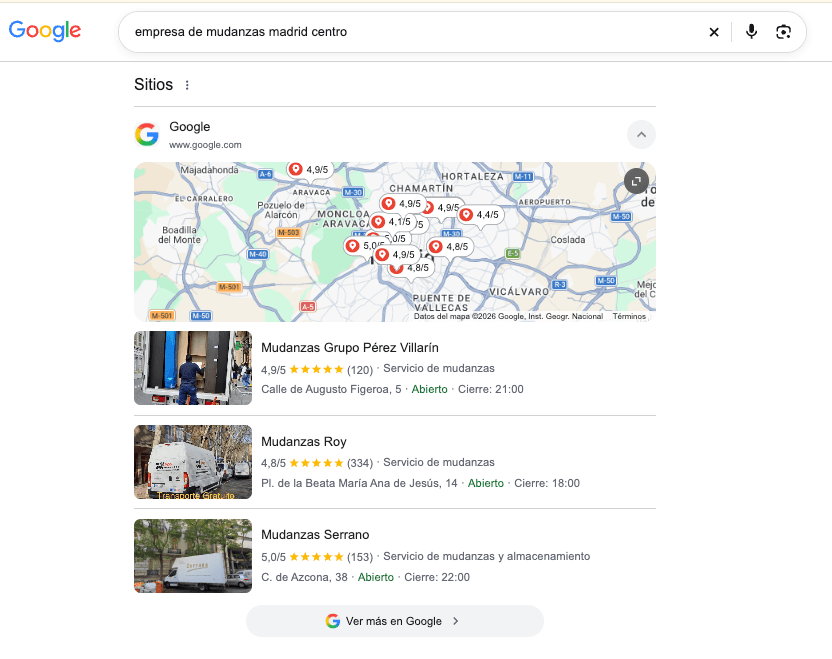Click Cierre: 22:00 closing time text
832x659 pixels.
[437, 577]
